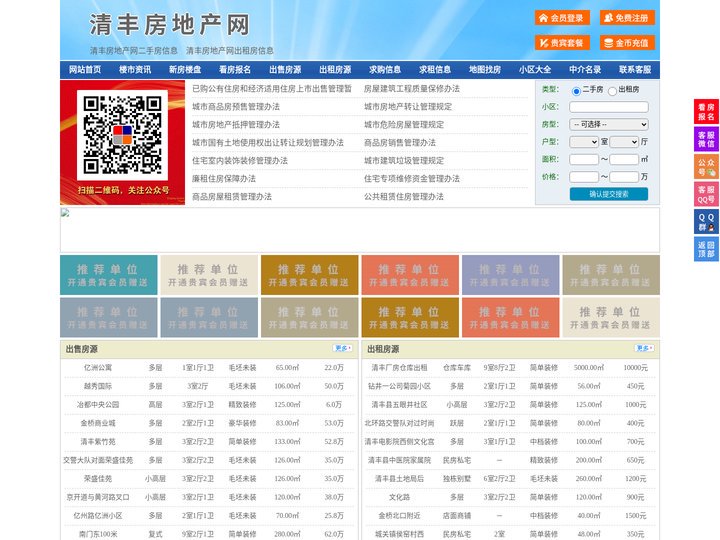Image resolution: width=720 pixels, height=540 pixels.
Task: Open 城市危险房屋管理规定 link
Action: pyautogui.click(x=404, y=124)
